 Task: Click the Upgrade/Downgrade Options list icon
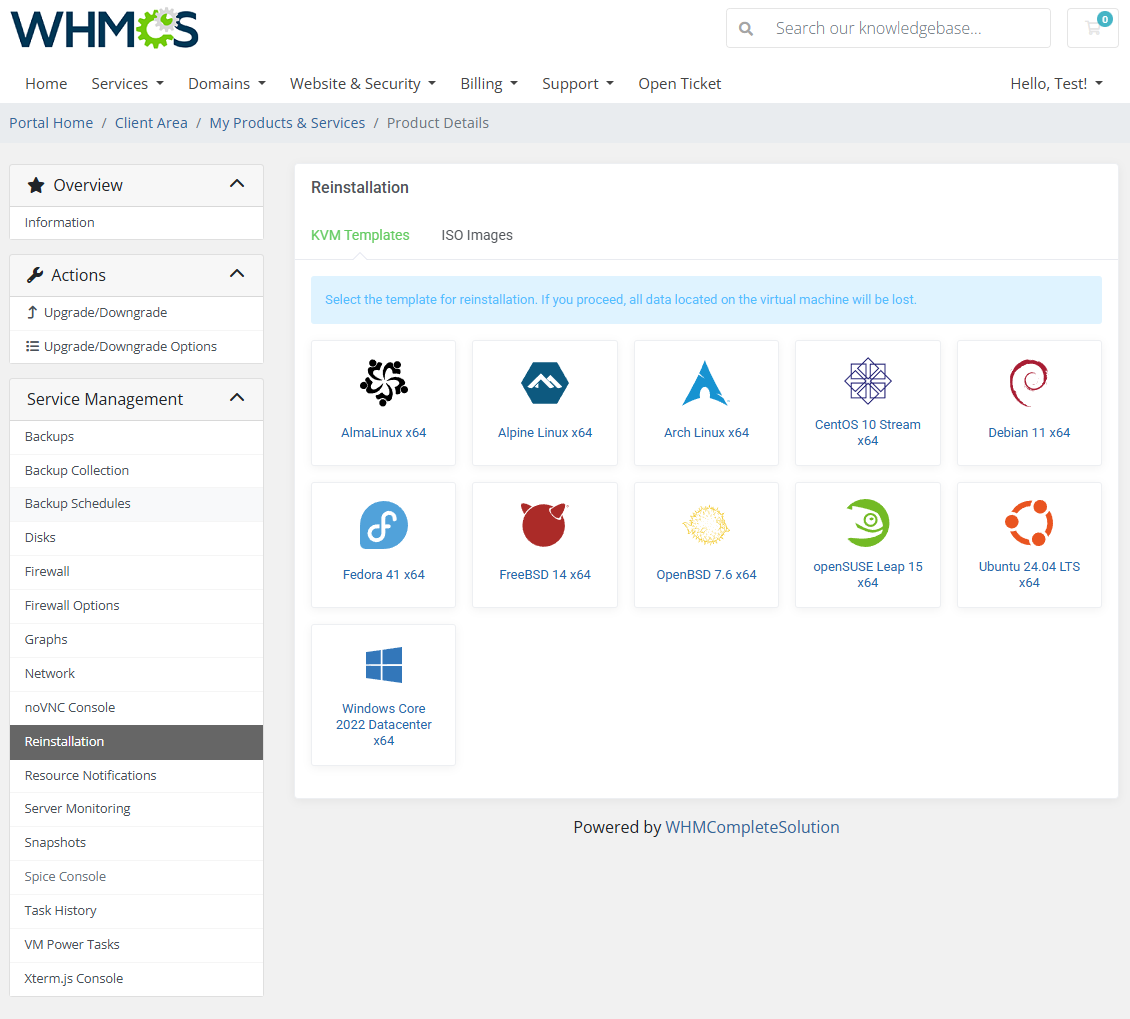[32, 346]
